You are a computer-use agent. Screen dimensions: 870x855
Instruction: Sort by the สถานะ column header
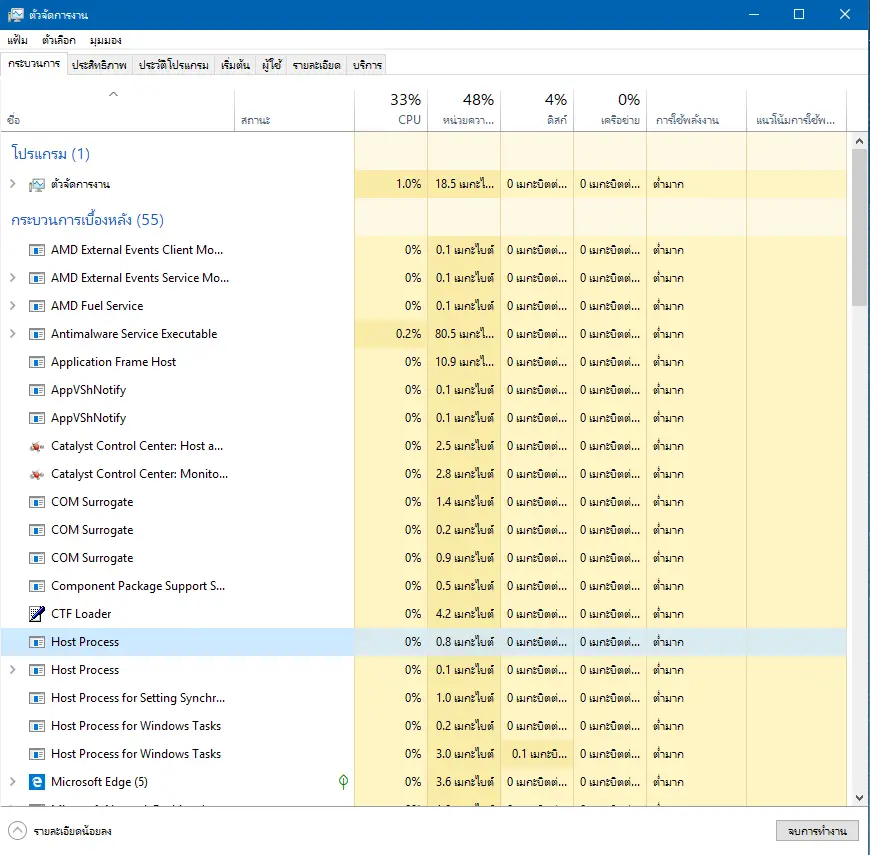[294, 111]
